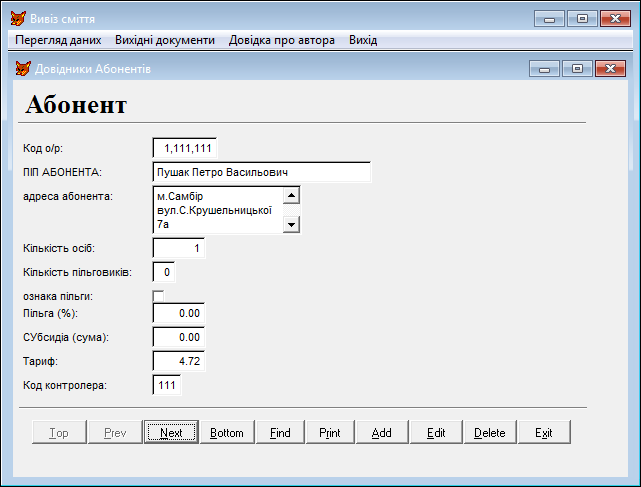Image resolution: width=641 pixels, height=487 pixels.
Task: Maximize the Довідники Абонентів window
Action: pyautogui.click(x=577, y=69)
